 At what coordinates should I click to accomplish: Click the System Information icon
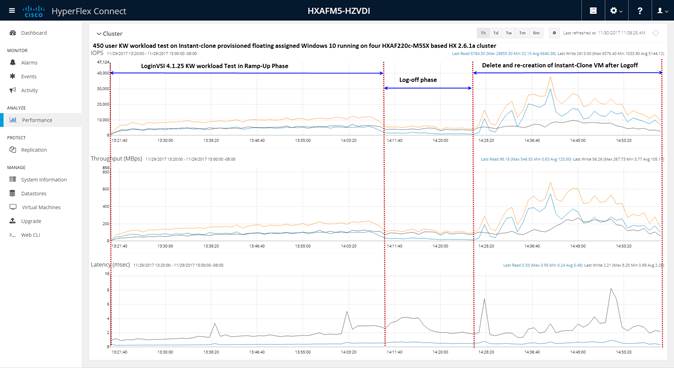pos(12,179)
